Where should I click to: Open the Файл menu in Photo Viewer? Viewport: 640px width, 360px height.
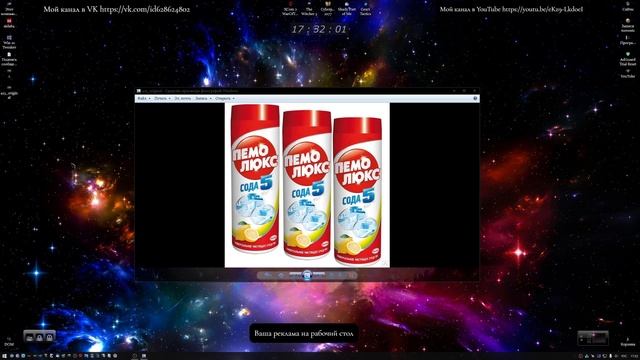pos(143,98)
